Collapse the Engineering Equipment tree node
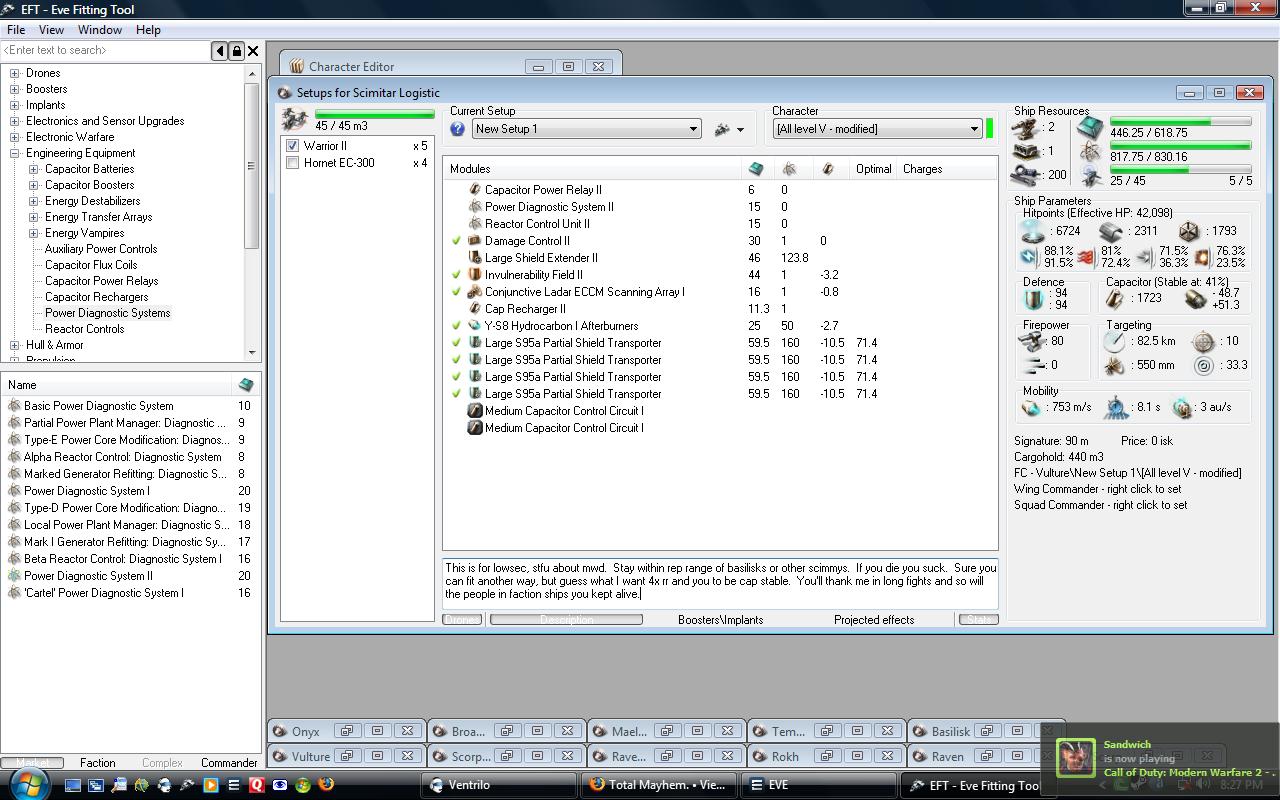1280x800 pixels. pyautogui.click(x=15, y=153)
